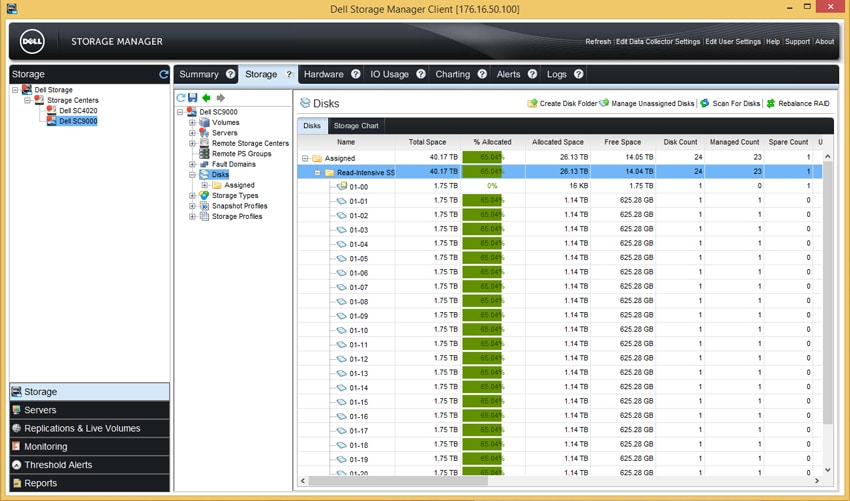The width and height of the screenshot is (850, 501).
Task: Open the Monitoring view
Action: (89, 447)
